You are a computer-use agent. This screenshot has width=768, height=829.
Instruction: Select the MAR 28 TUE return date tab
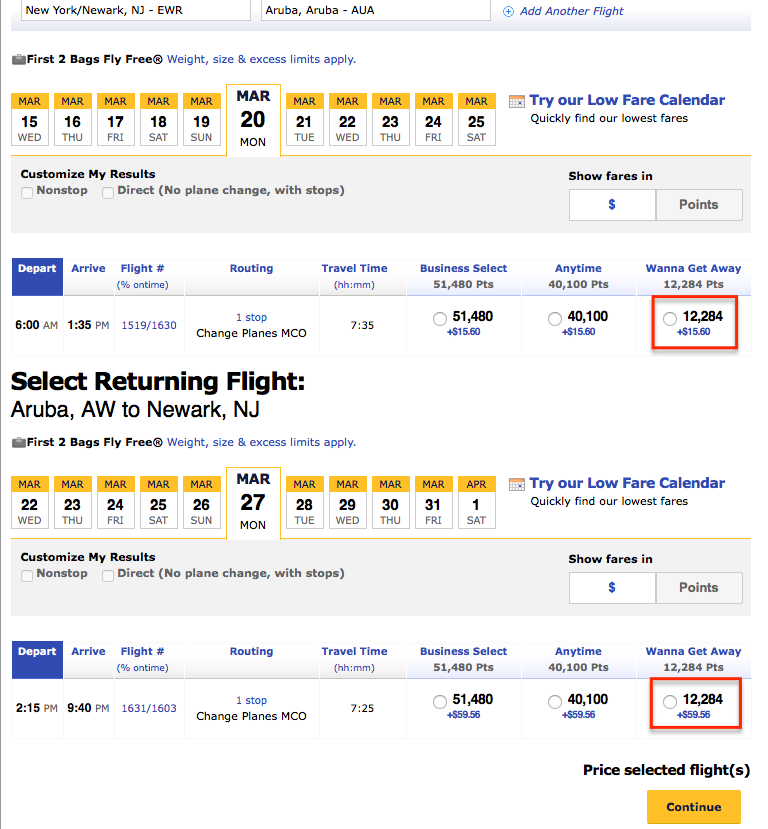click(304, 502)
